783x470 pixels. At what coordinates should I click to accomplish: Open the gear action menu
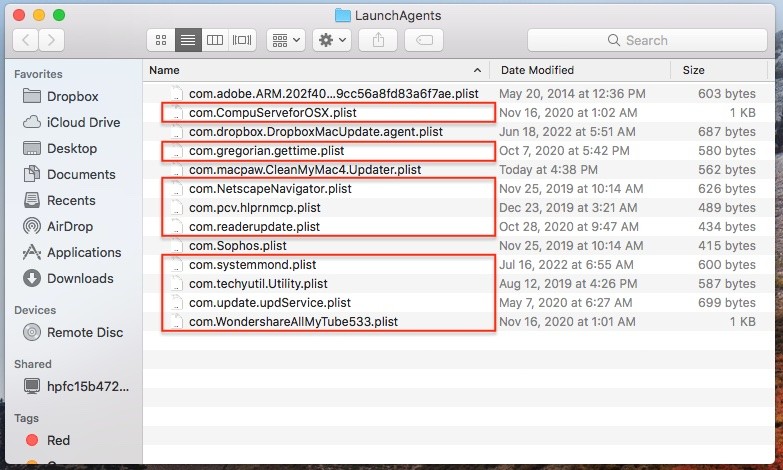point(332,40)
